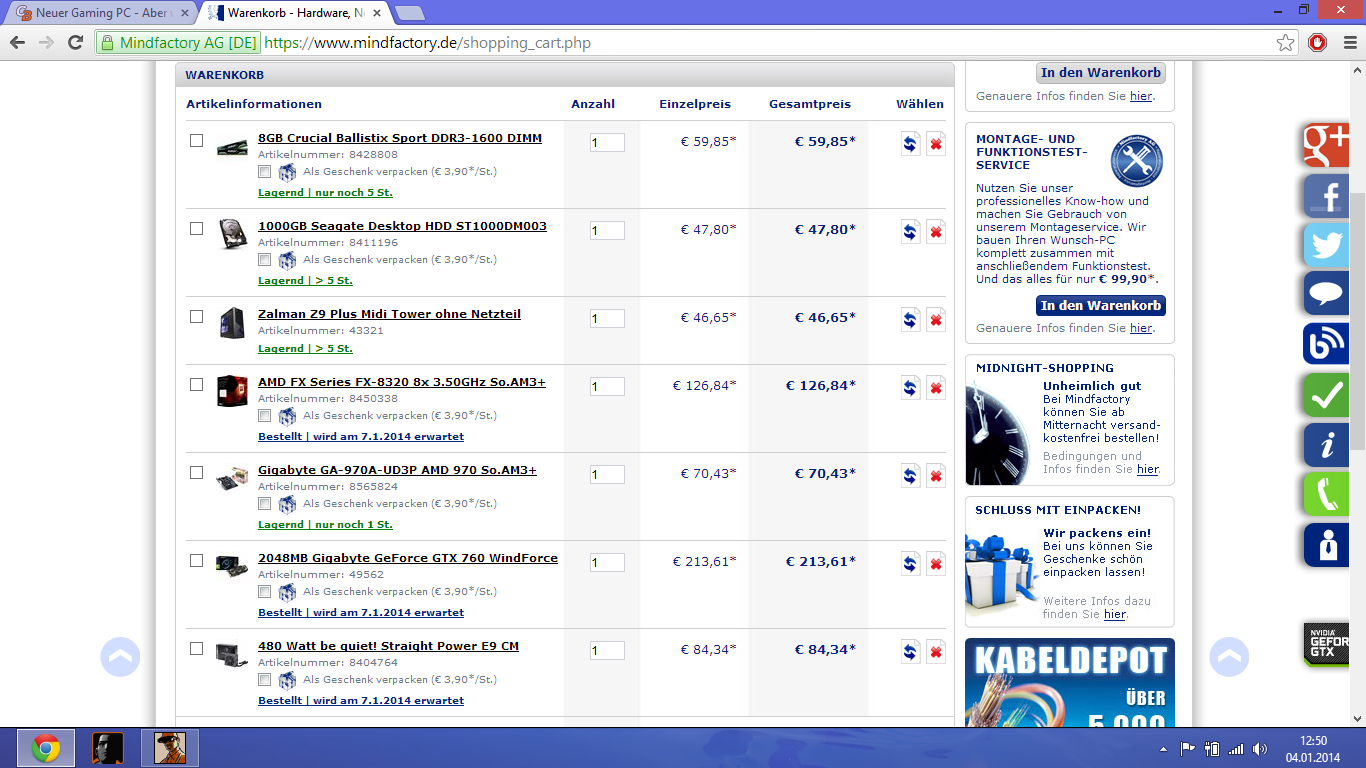Enable gift wrap for Seagate Desktop HDD
The image size is (1366, 768).
(264, 260)
